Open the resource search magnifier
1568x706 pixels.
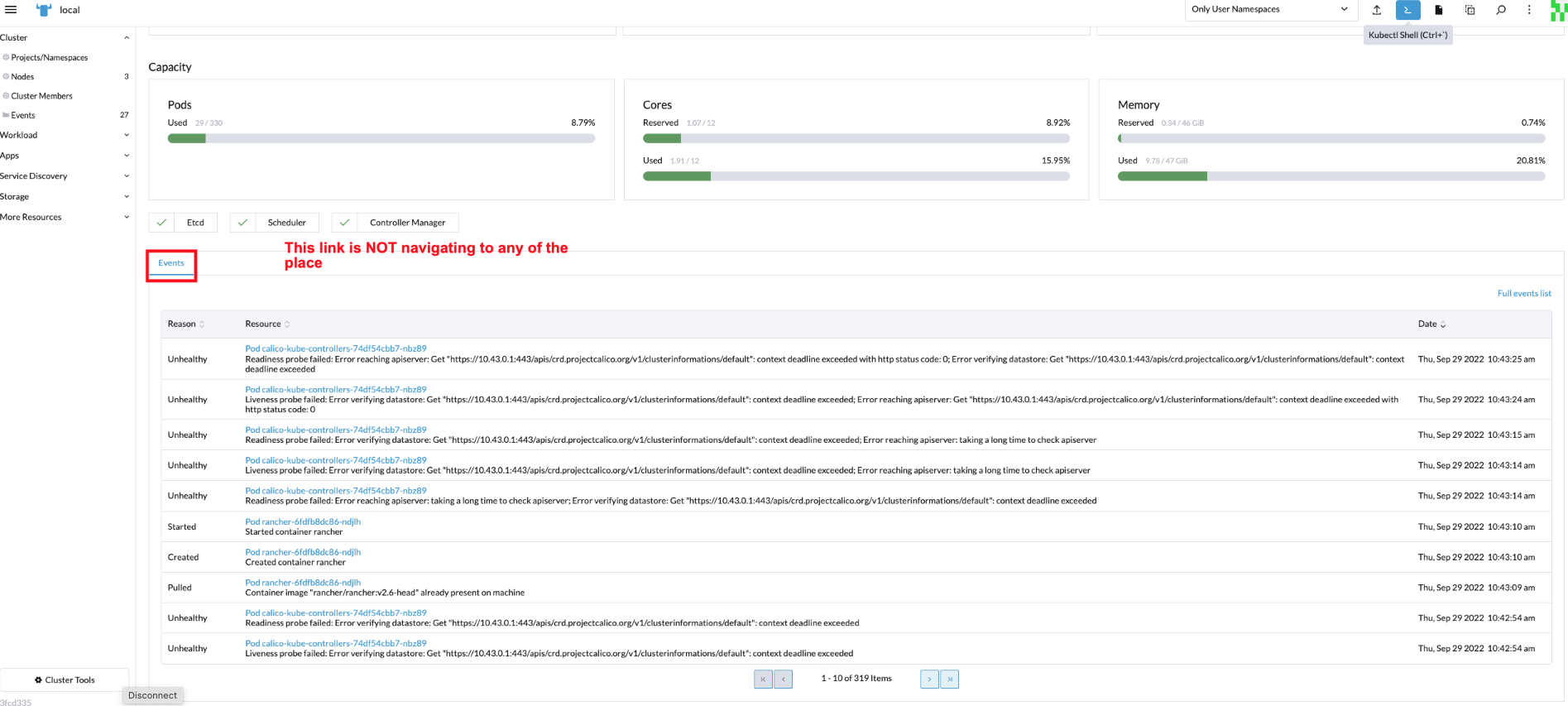tap(1500, 10)
